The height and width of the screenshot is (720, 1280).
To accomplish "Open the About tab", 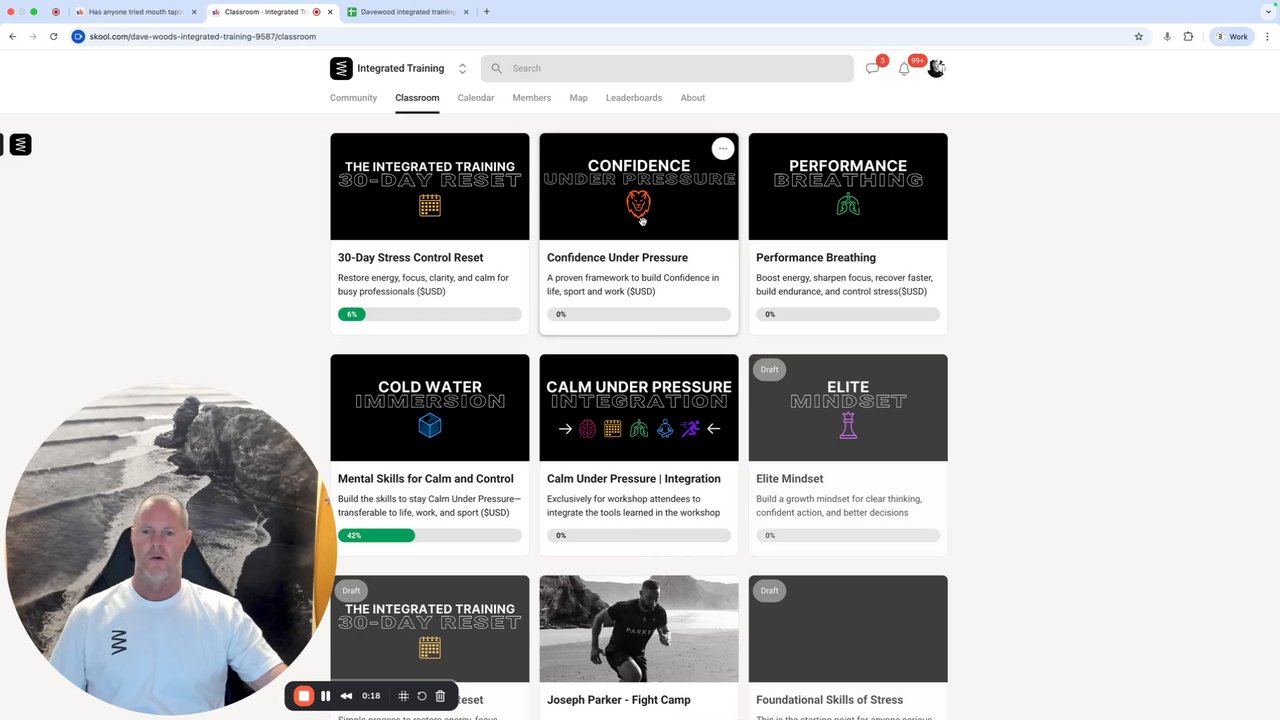I will click(693, 98).
